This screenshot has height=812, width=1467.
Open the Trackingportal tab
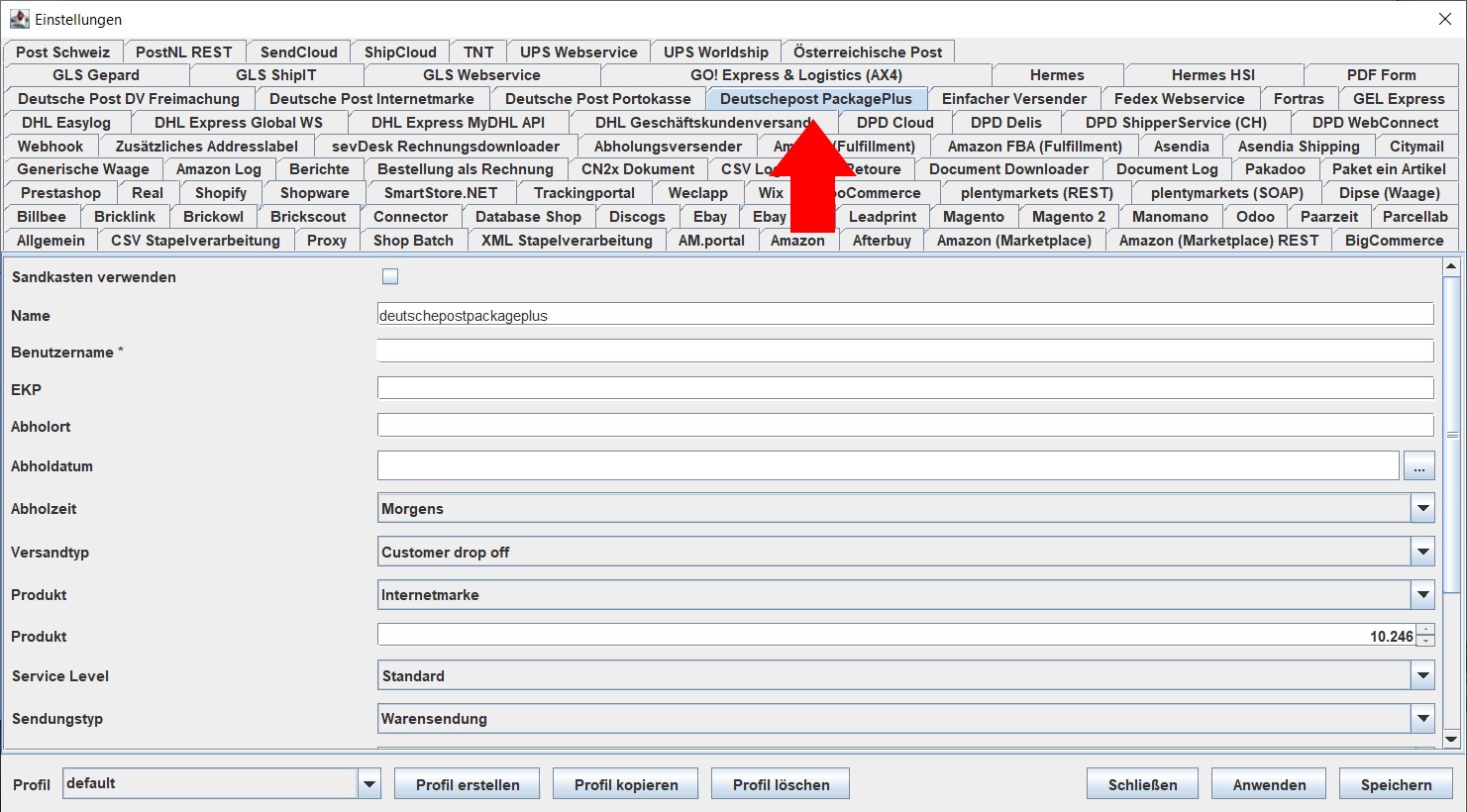(584, 193)
